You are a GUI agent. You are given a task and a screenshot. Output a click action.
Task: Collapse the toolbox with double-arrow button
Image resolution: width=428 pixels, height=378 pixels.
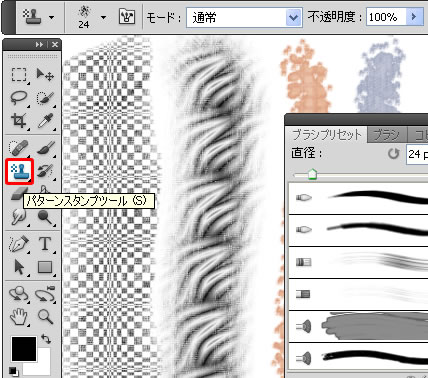pos(39,45)
